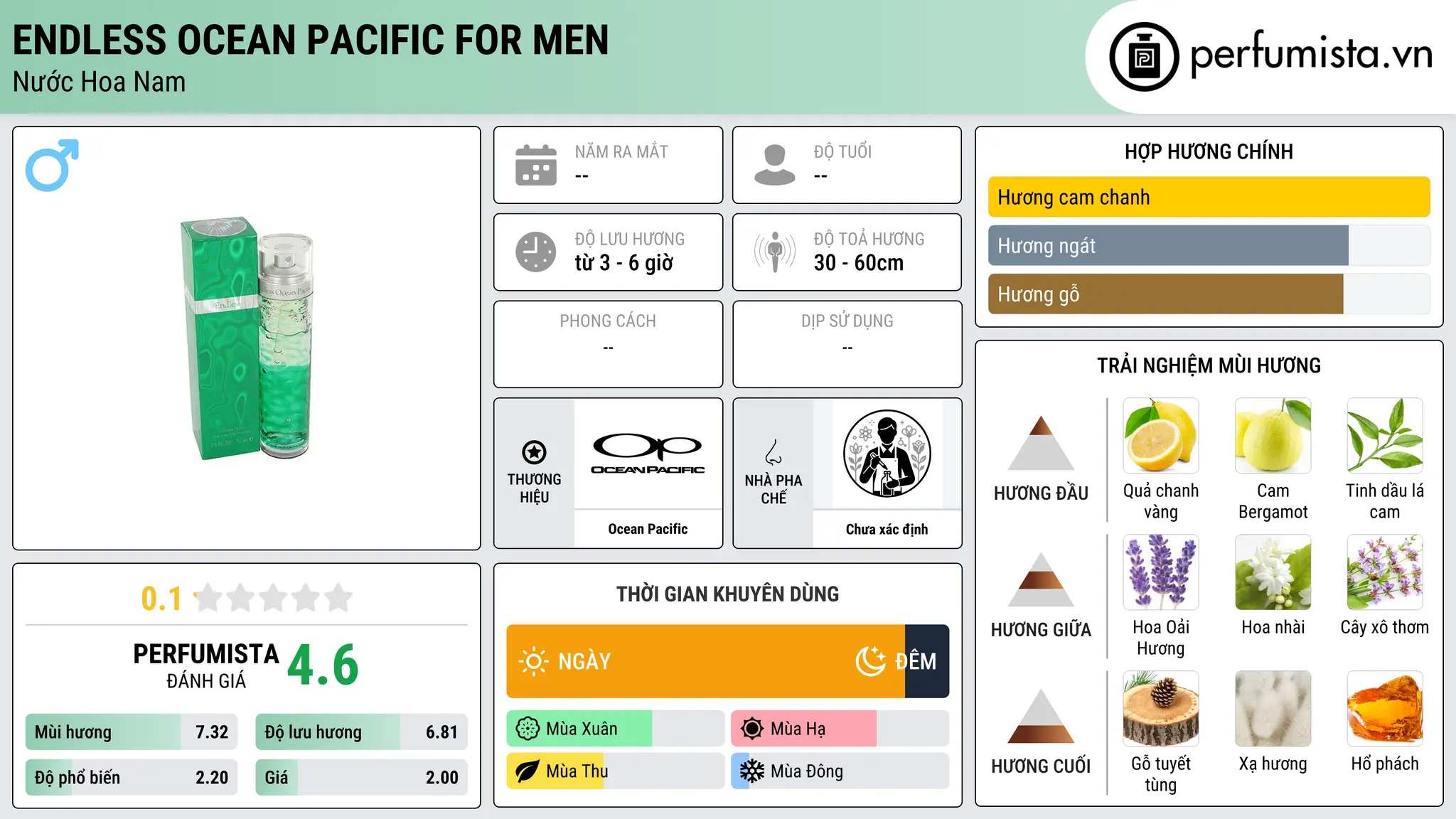Click the perfumista.vn perfume bottle logo icon
Image resolution: width=1456 pixels, height=819 pixels.
[x=1144, y=57]
